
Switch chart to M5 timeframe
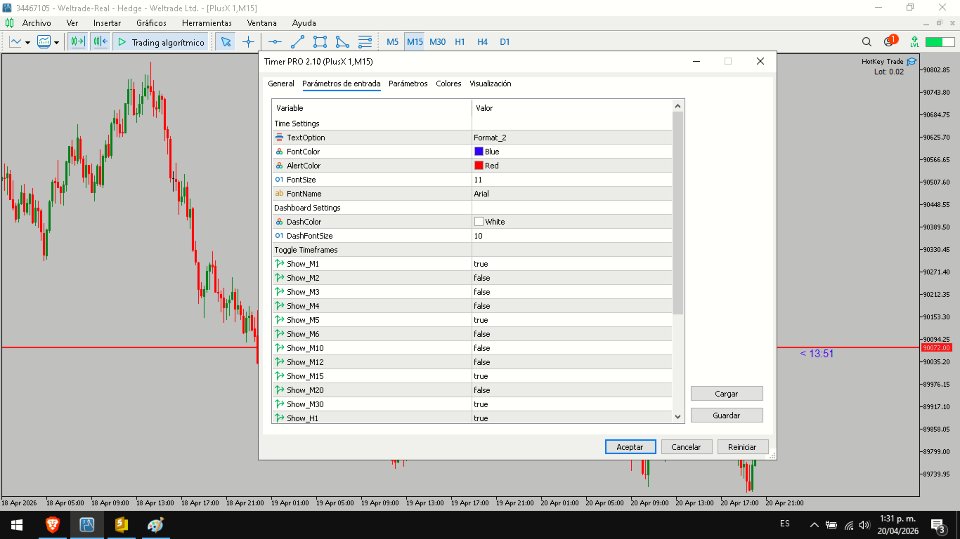pyautogui.click(x=392, y=42)
